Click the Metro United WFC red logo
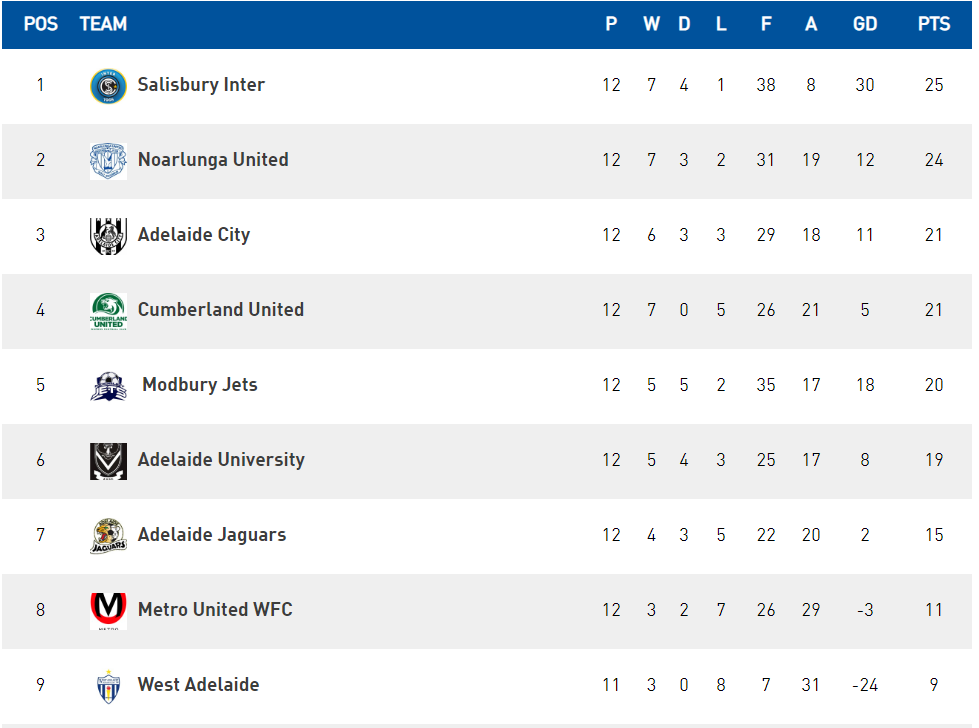The image size is (979, 728). pos(108,611)
